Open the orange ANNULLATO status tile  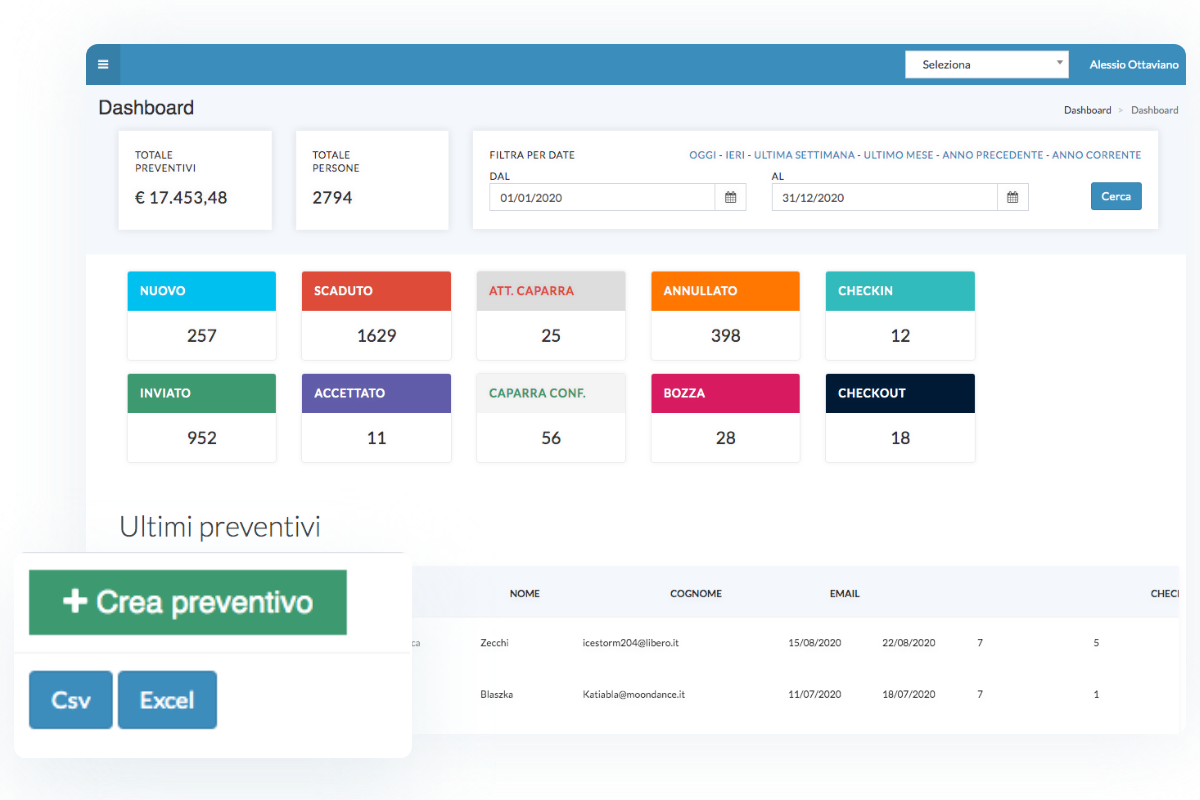pos(725,314)
